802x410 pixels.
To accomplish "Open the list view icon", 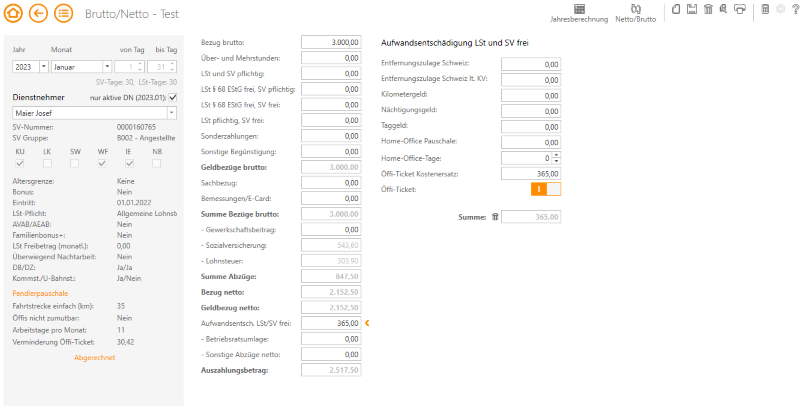I will 64,13.
